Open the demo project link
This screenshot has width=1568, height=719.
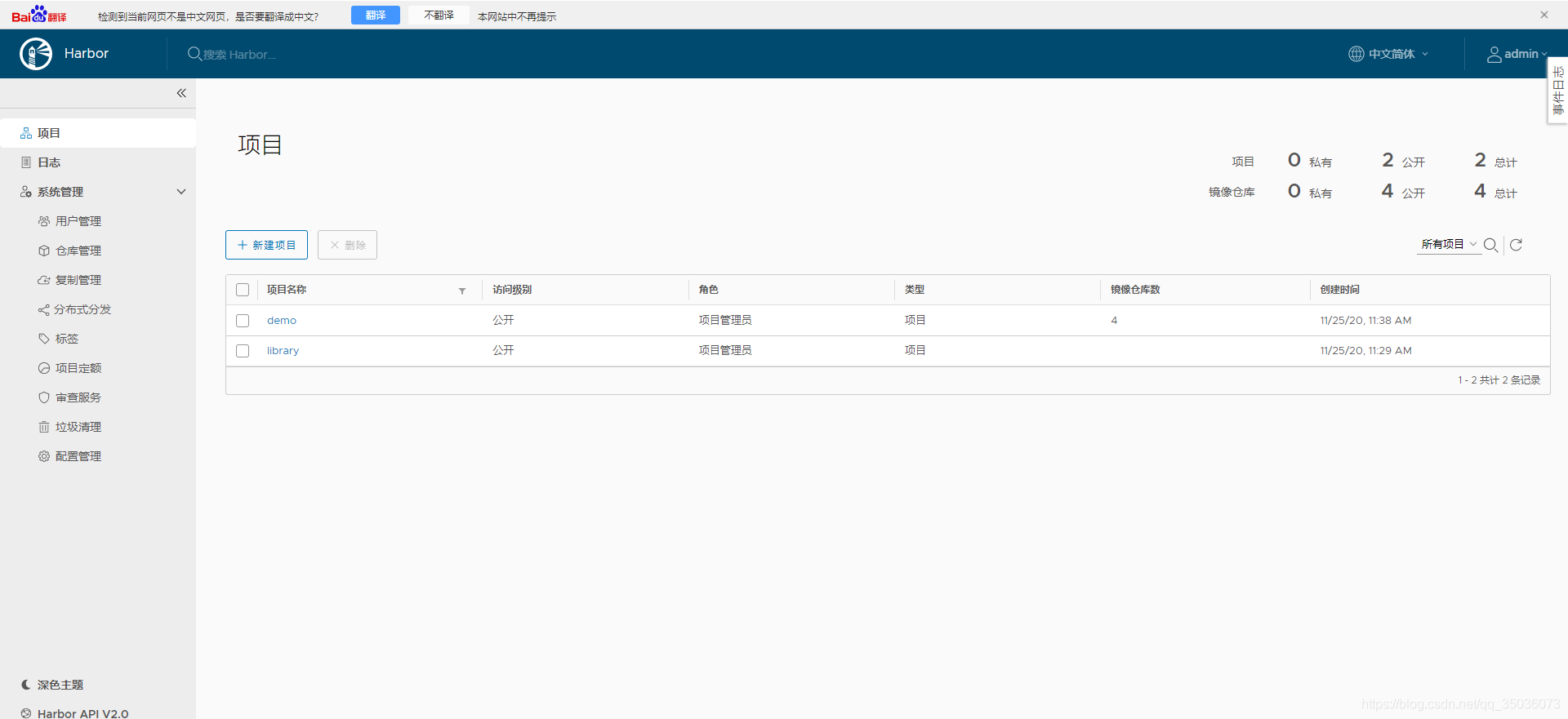click(282, 321)
